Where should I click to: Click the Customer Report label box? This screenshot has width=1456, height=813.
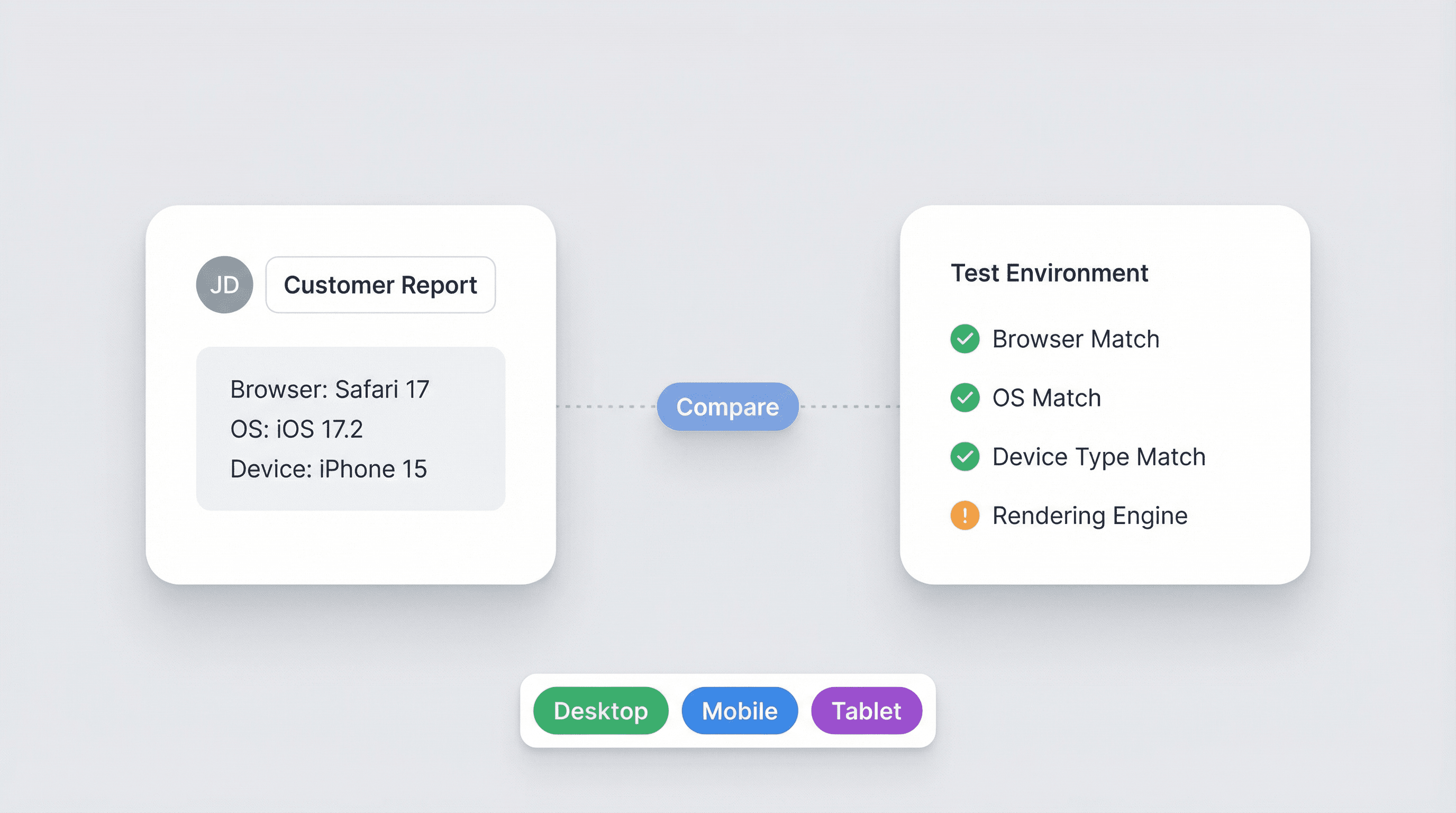pyautogui.click(x=380, y=284)
